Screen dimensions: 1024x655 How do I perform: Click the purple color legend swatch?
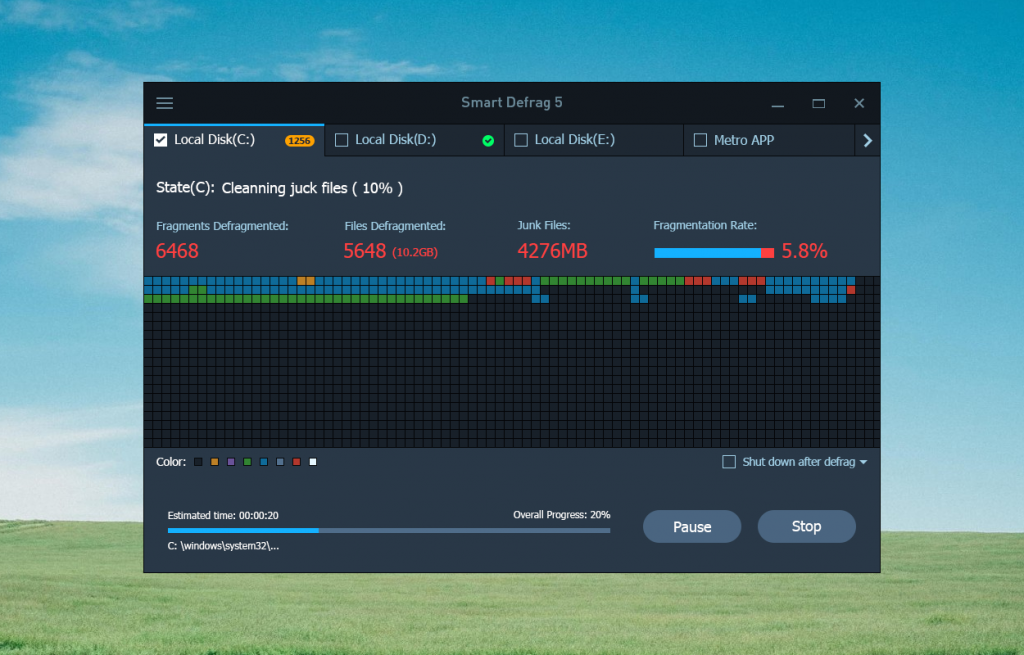coord(231,462)
